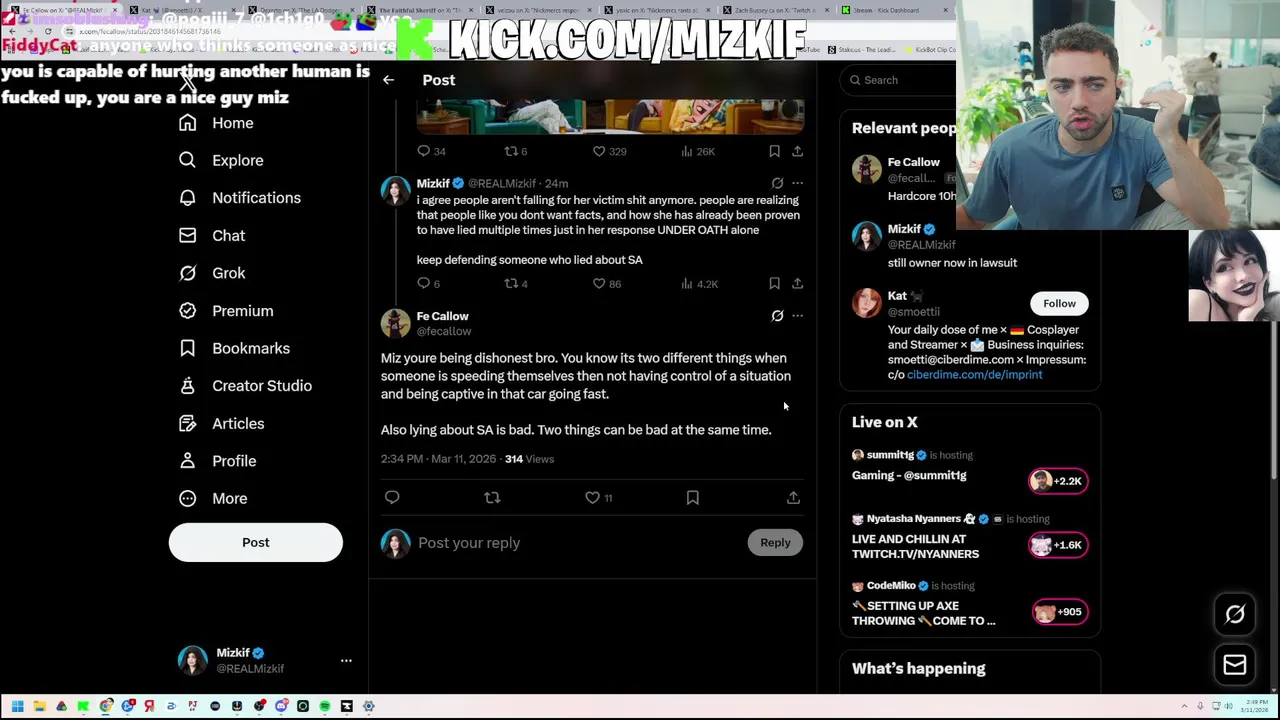Open Spotify from the taskbar
The image size is (1280, 720).
pyautogui.click(x=324, y=706)
